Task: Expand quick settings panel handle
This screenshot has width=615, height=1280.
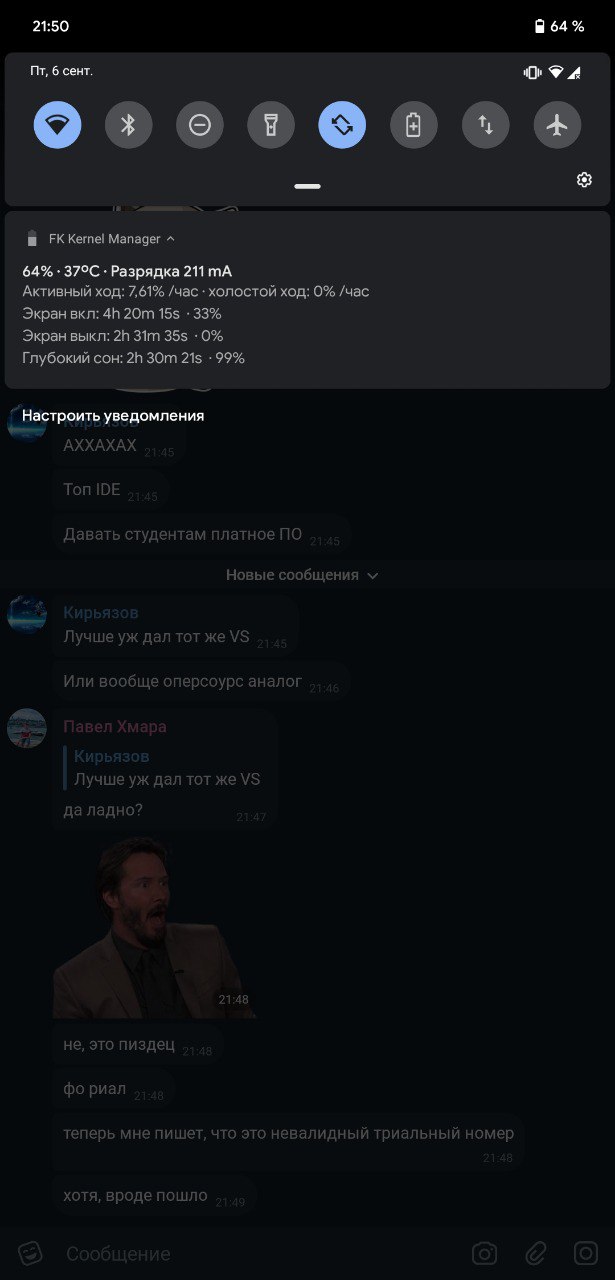Action: pos(307,186)
